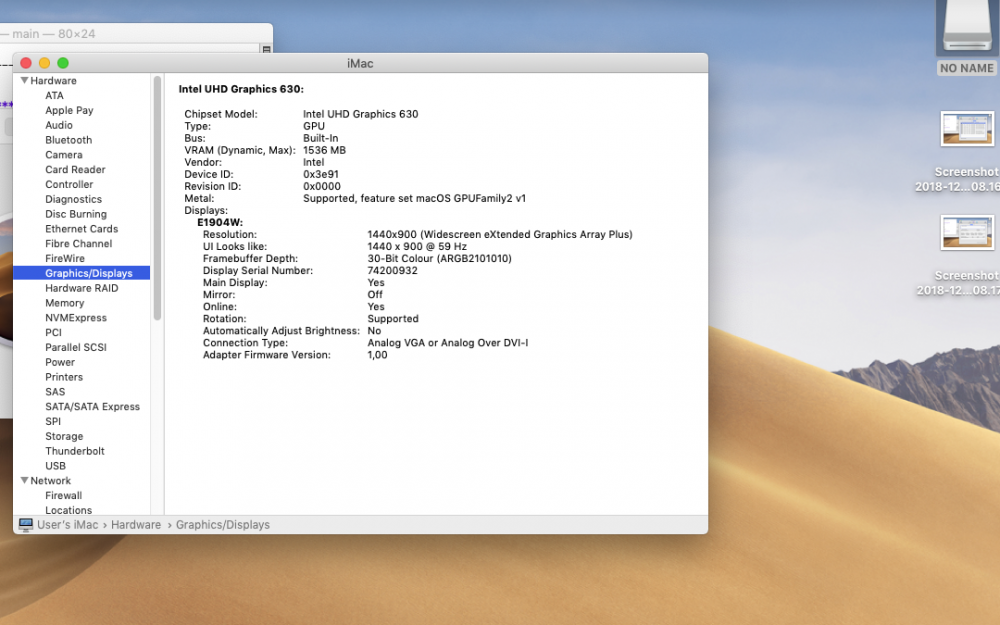Select Ethernet Cards in sidebar
This screenshot has height=625, width=1000.
tap(81, 229)
